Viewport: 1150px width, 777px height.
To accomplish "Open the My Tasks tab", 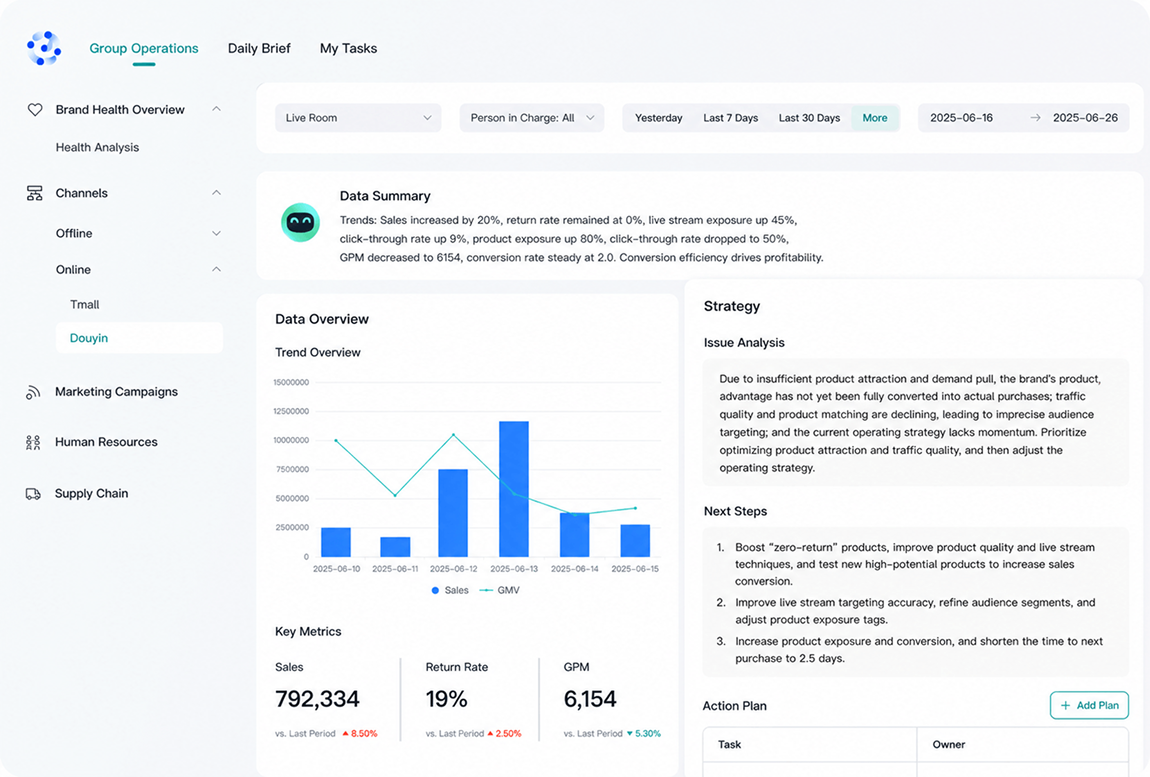I will (x=348, y=48).
